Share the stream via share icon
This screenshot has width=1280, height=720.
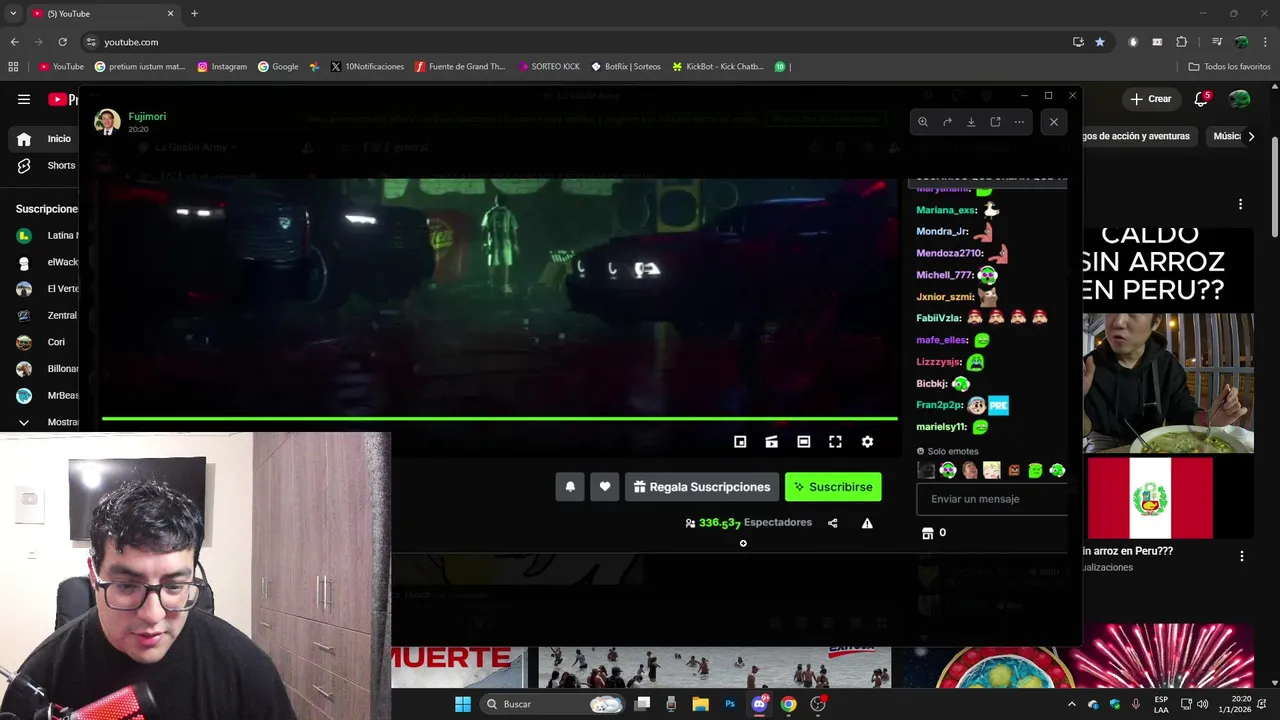click(x=832, y=523)
